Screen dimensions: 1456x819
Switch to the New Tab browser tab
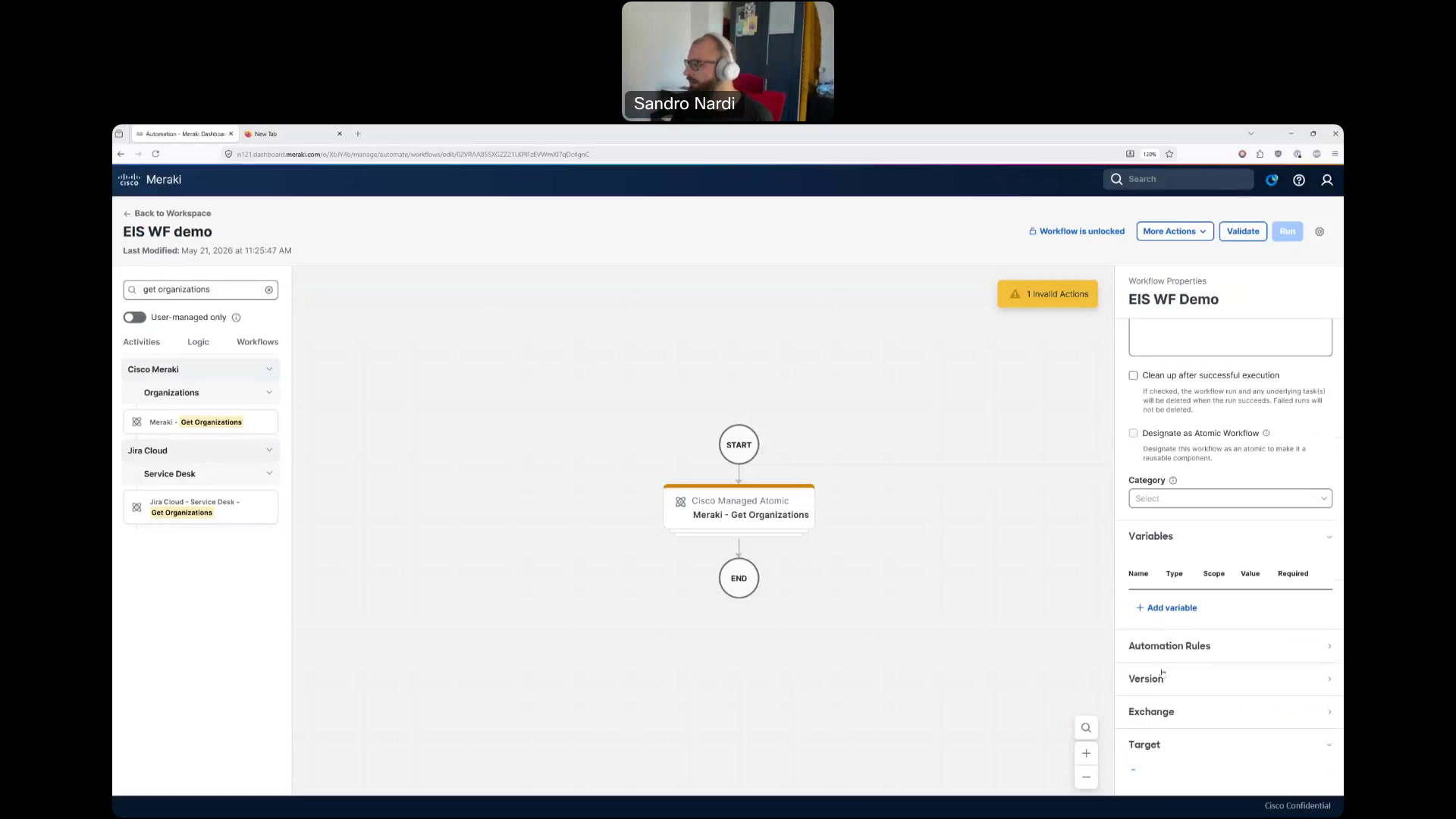point(293,133)
